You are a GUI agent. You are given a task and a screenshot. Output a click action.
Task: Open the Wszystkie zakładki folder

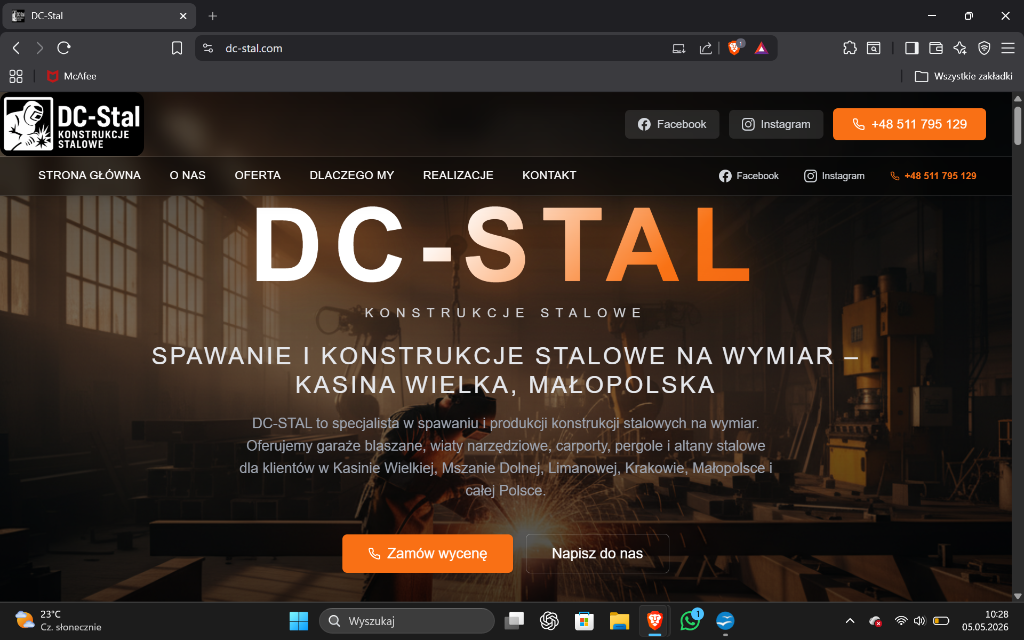coord(964,76)
